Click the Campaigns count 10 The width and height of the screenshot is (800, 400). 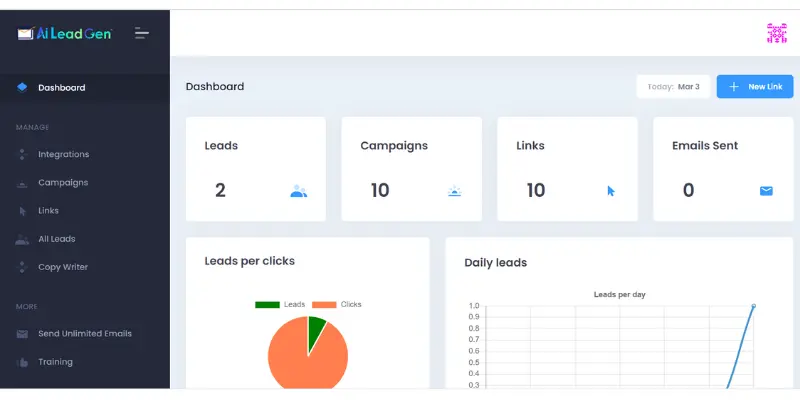pyautogui.click(x=380, y=191)
